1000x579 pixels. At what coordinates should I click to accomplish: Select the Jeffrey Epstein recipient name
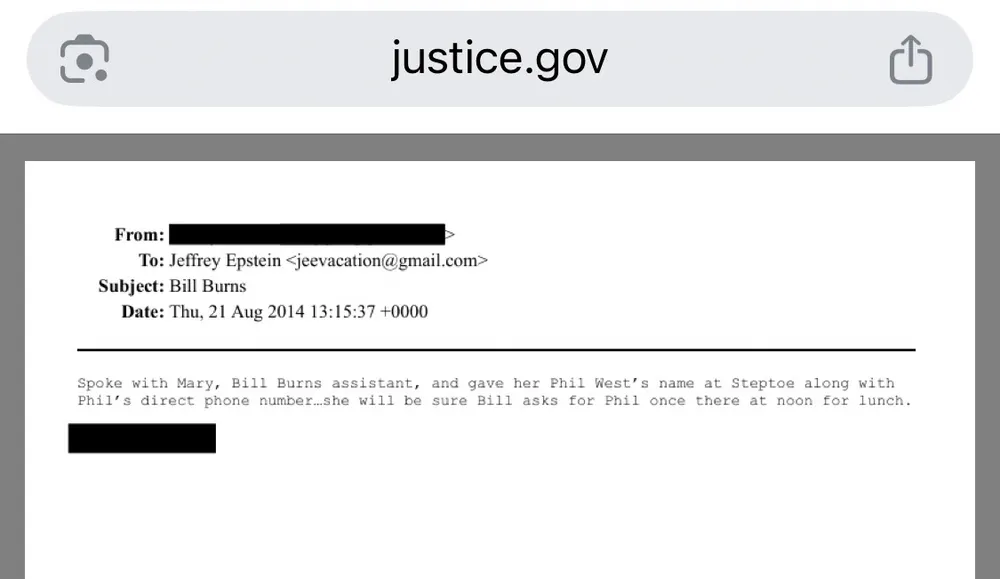[x=225, y=261]
